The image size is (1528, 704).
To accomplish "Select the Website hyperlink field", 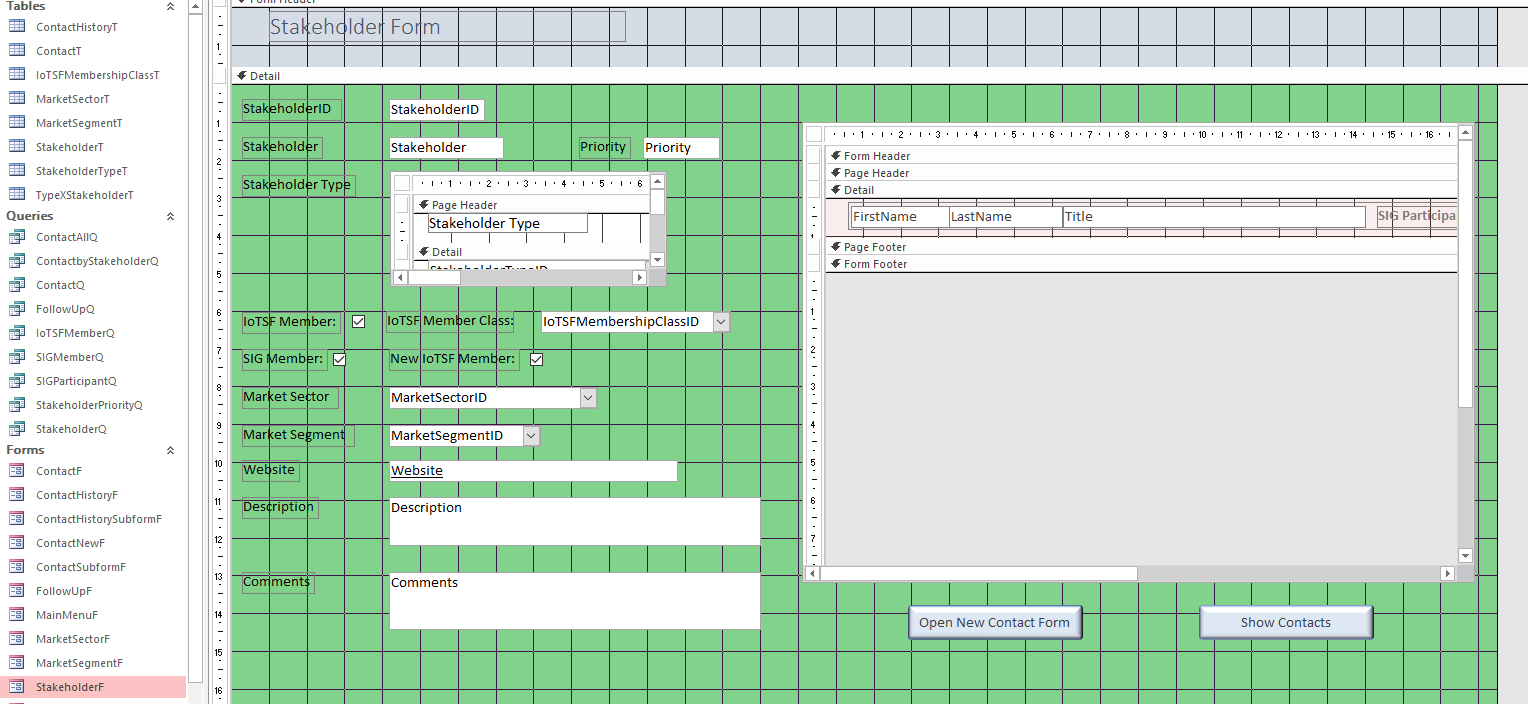I will pyautogui.click(x=533, y=471).
